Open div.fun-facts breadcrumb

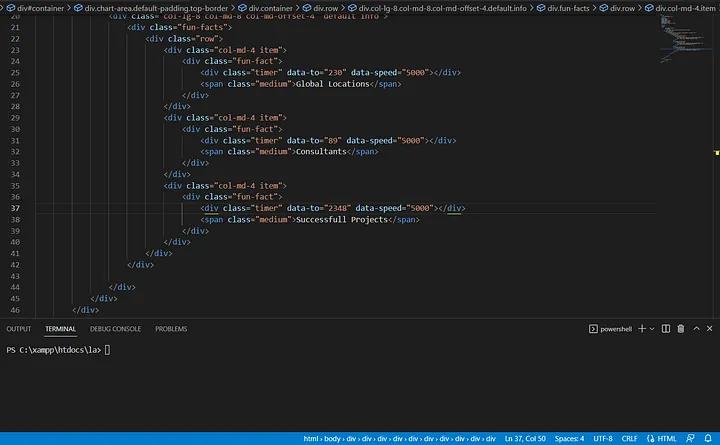click(x=568, y=8)
